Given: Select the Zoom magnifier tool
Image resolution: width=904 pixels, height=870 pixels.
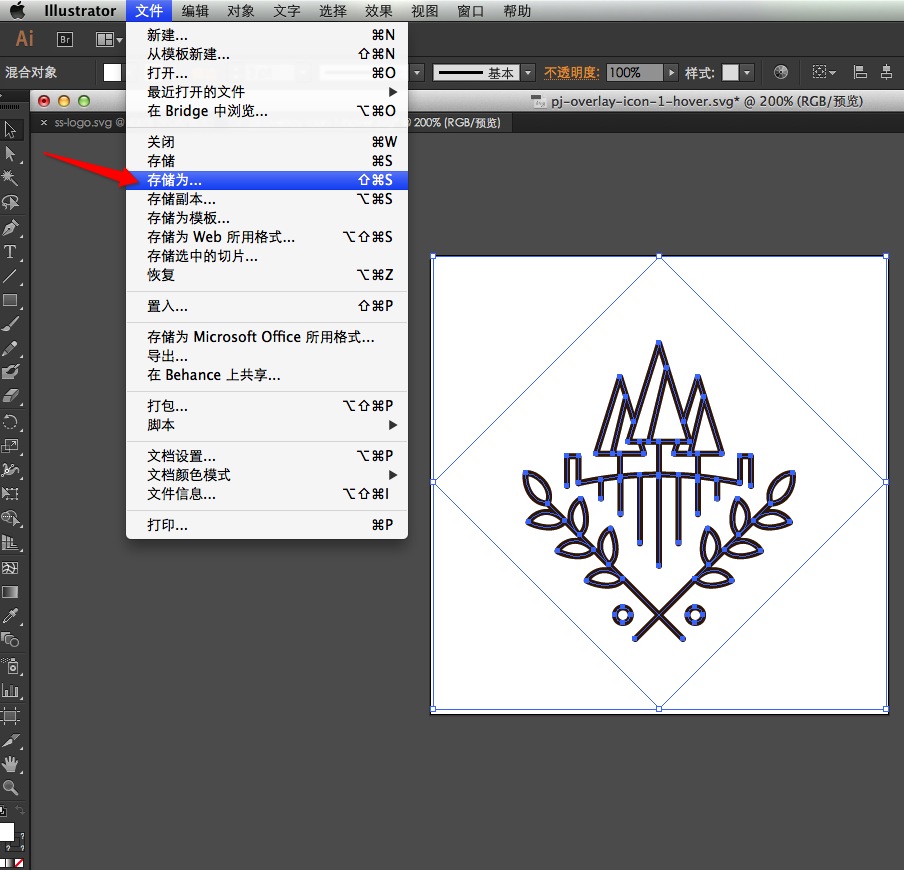Looking at the screenshot, I should pos(11,788).
